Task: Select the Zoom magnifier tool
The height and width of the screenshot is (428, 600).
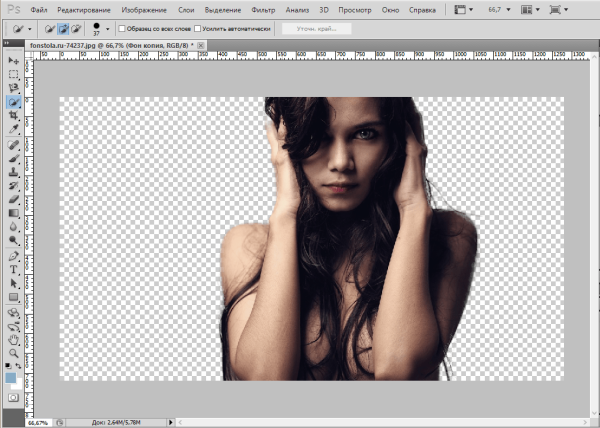Action: (14, 353)
